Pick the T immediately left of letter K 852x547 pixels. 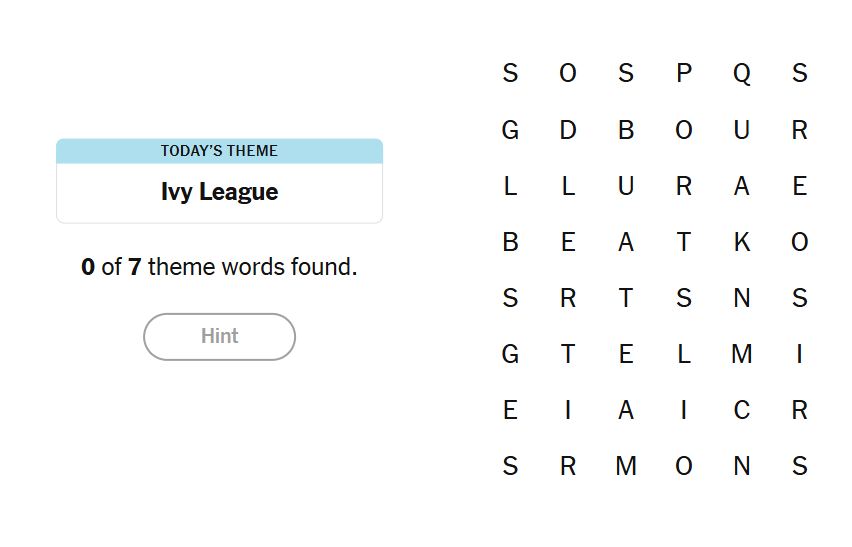point(684,242)
